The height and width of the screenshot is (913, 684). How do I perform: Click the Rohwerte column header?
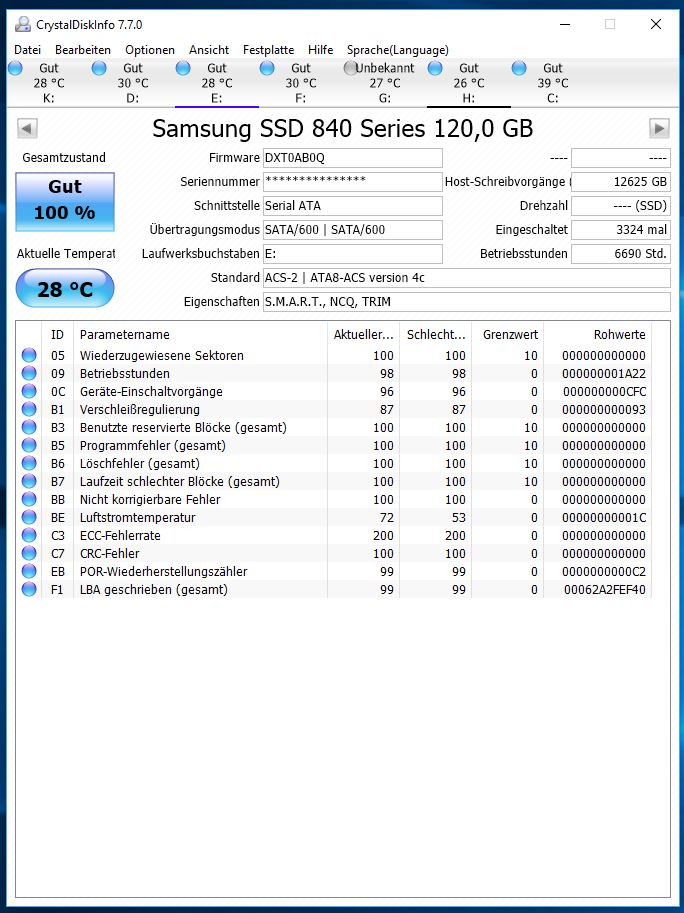598,335
